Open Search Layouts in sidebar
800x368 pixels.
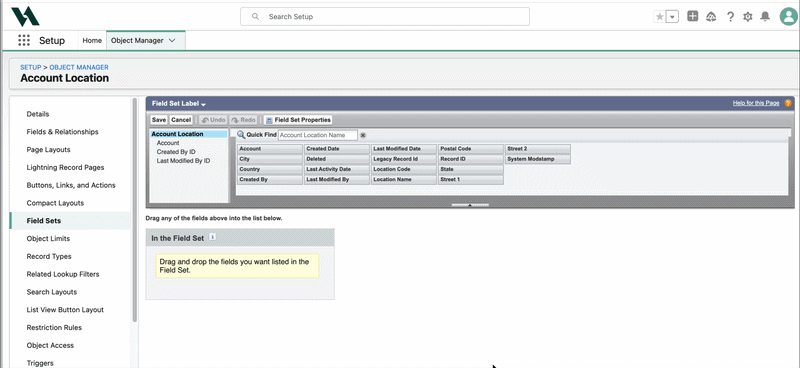pyautogui.click(x=52, y=292)
